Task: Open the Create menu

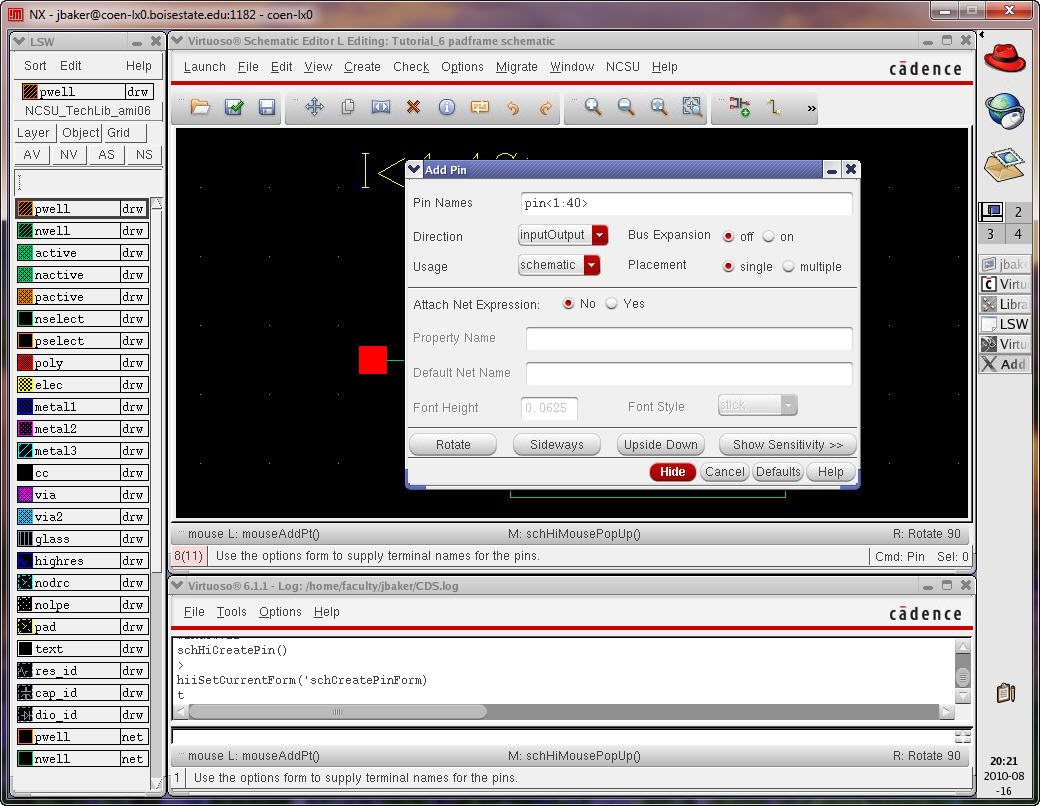Action: [x=362, y=67]
